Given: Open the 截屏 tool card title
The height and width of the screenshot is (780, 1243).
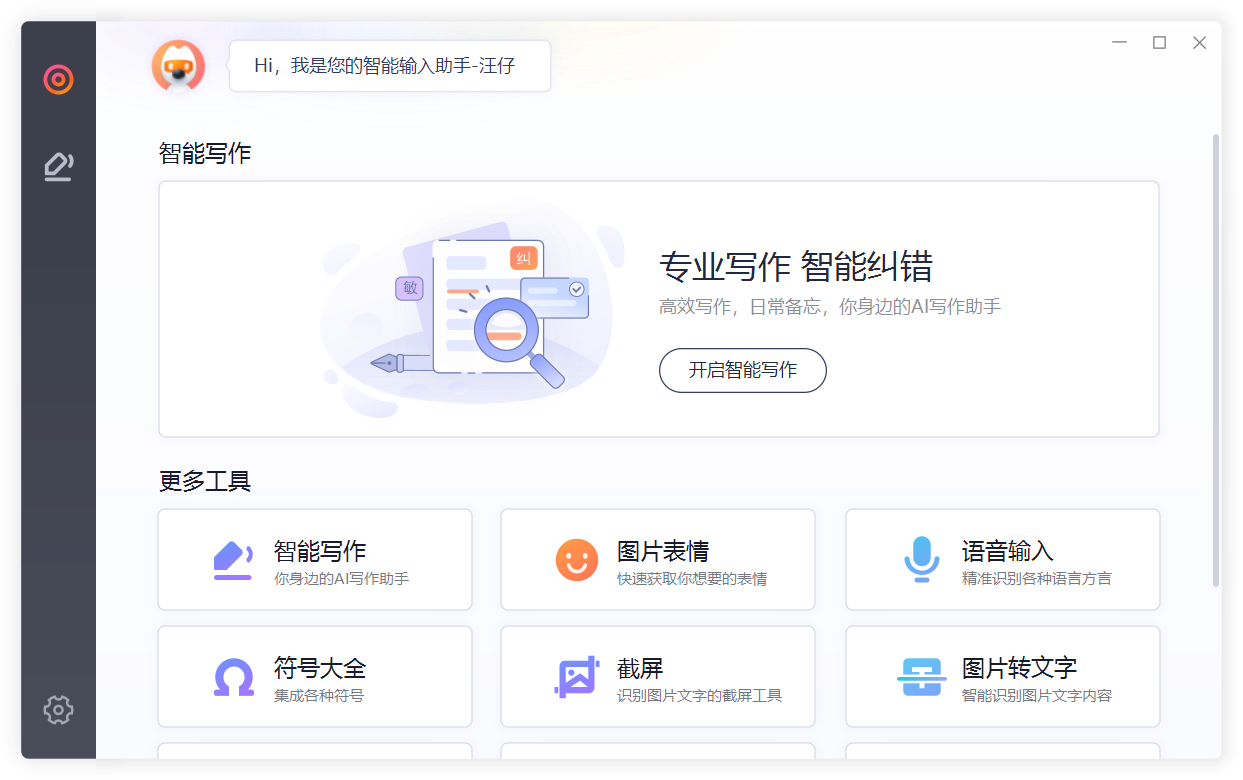Looking at the screenshot, I should pyautogui.click(x=640, y=668).
